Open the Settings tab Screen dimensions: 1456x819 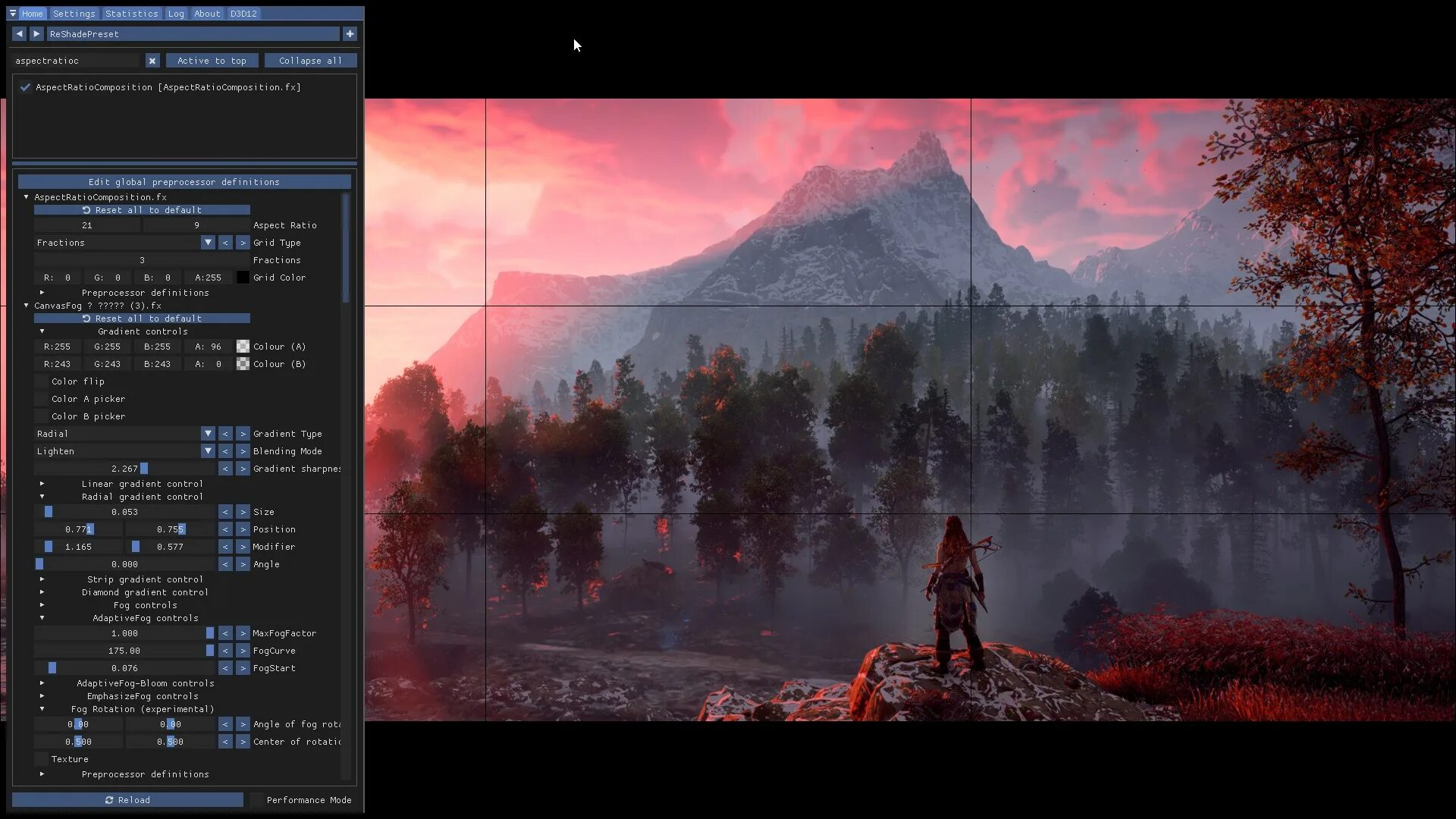(74, 14)
